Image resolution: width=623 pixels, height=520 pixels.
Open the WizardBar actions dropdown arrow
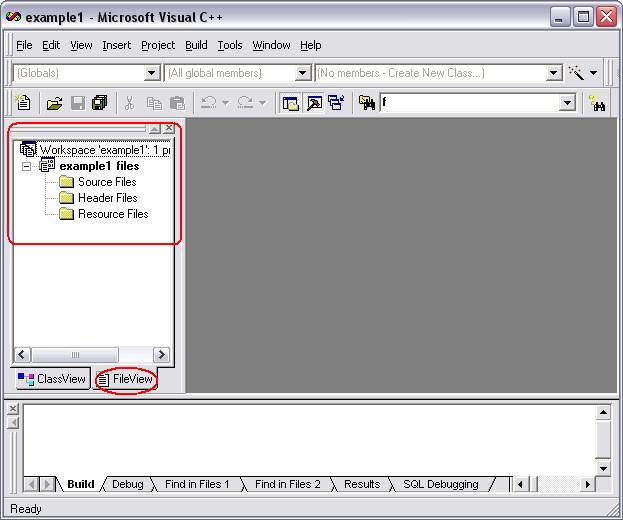[593, 73]
